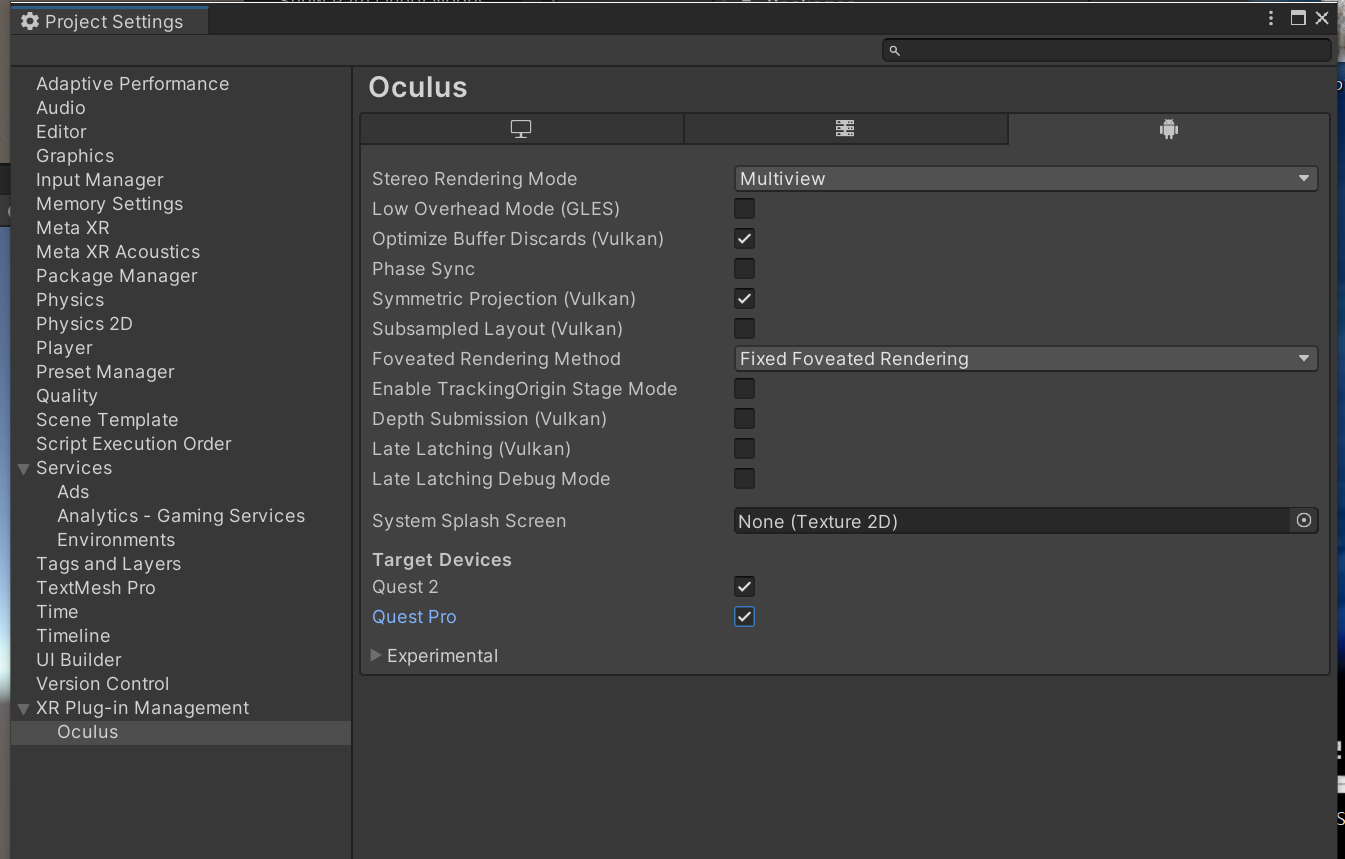This screenshot has width=1345, height=859.
Task: Uncheck the Quest Pro target device
Action: [x=744, y=617]
